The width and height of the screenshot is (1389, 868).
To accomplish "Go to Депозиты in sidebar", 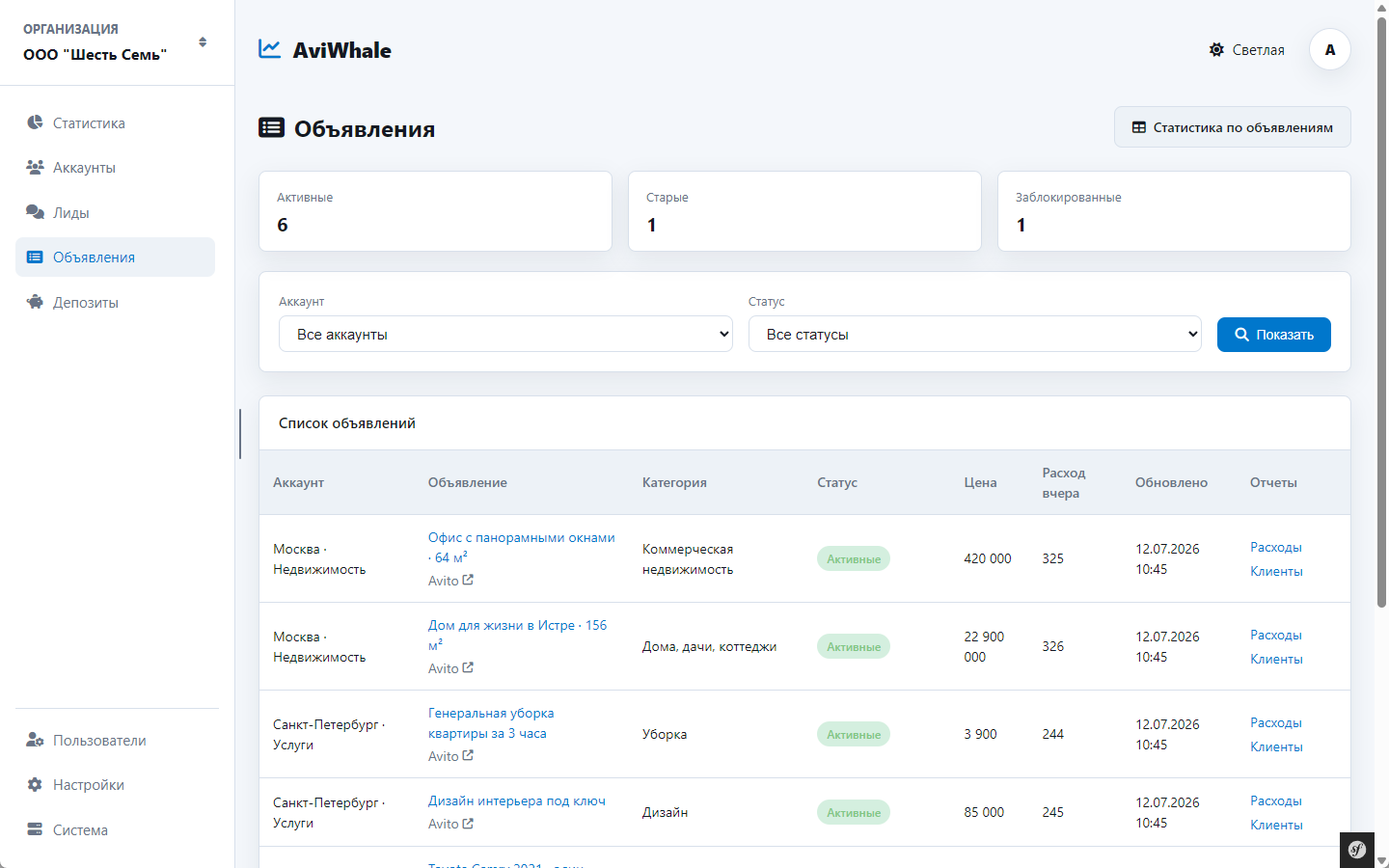I will [x=115, y=302].
